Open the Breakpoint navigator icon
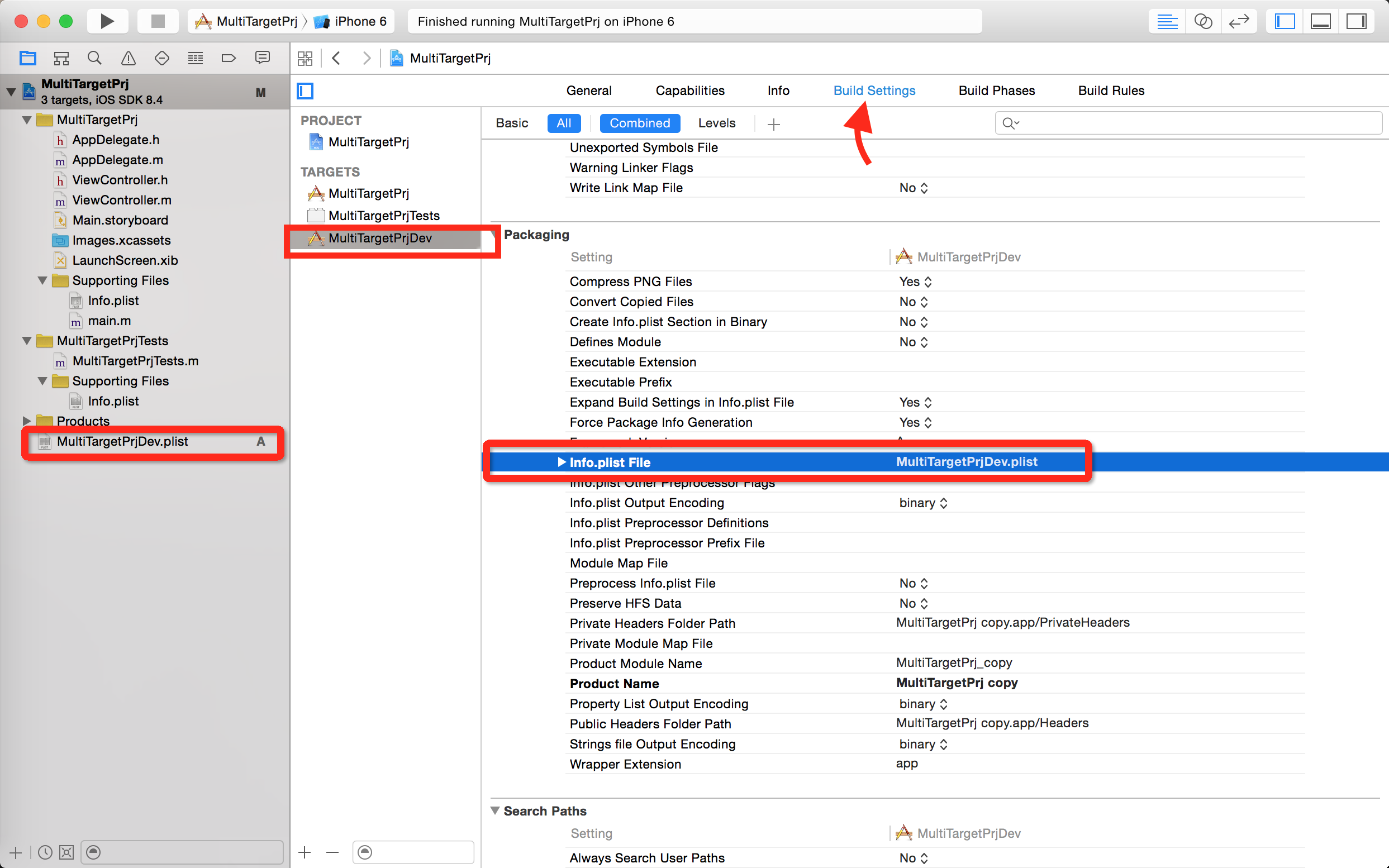 (229, 58)
